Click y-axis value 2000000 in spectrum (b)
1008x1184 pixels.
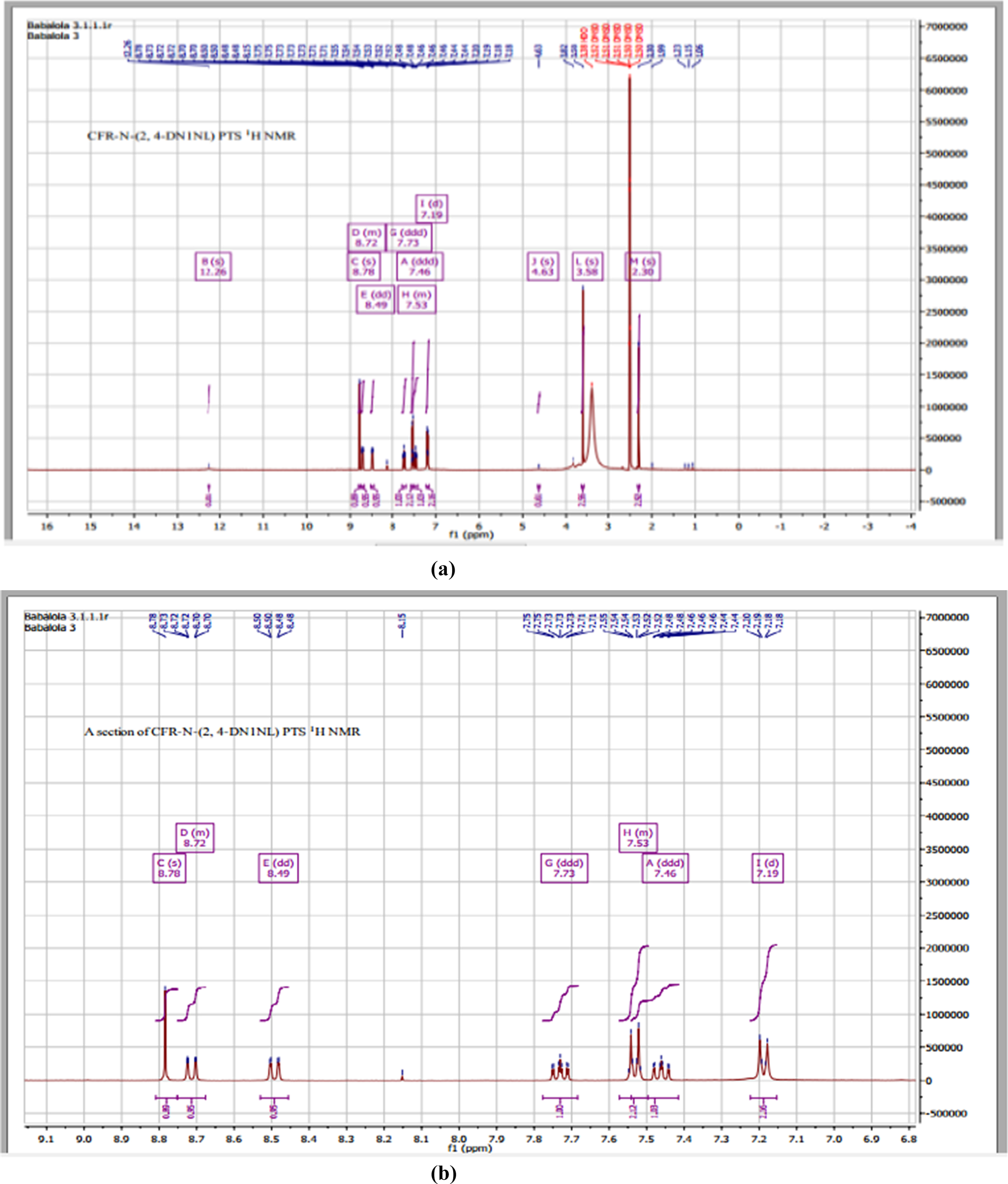coord(947,948)
